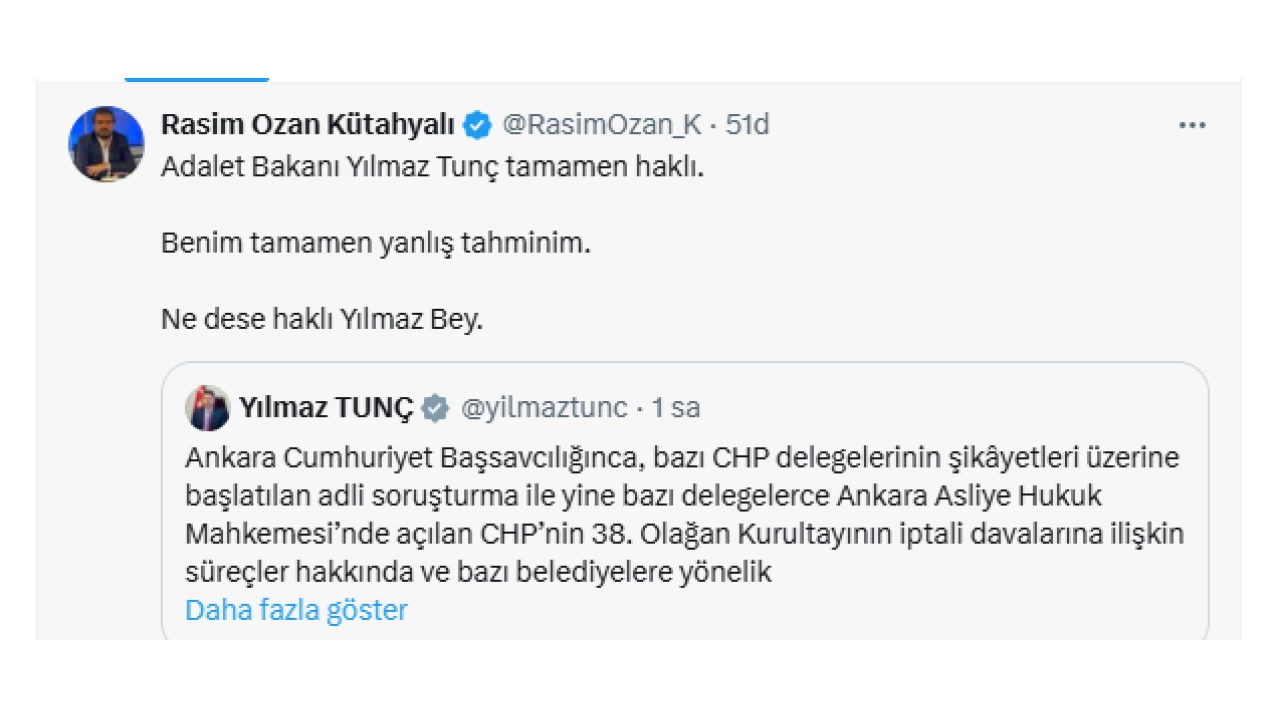This screenshot has width=1280, height=720.
Task: Open the tweet's 51d timestamp
Action: tap(747, 125)
